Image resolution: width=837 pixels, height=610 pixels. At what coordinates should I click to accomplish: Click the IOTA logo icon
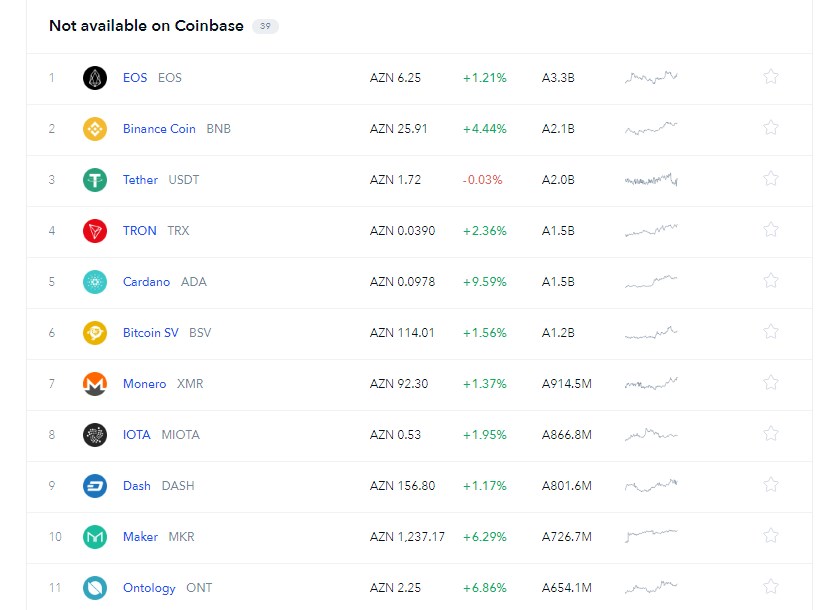[95, 435]
